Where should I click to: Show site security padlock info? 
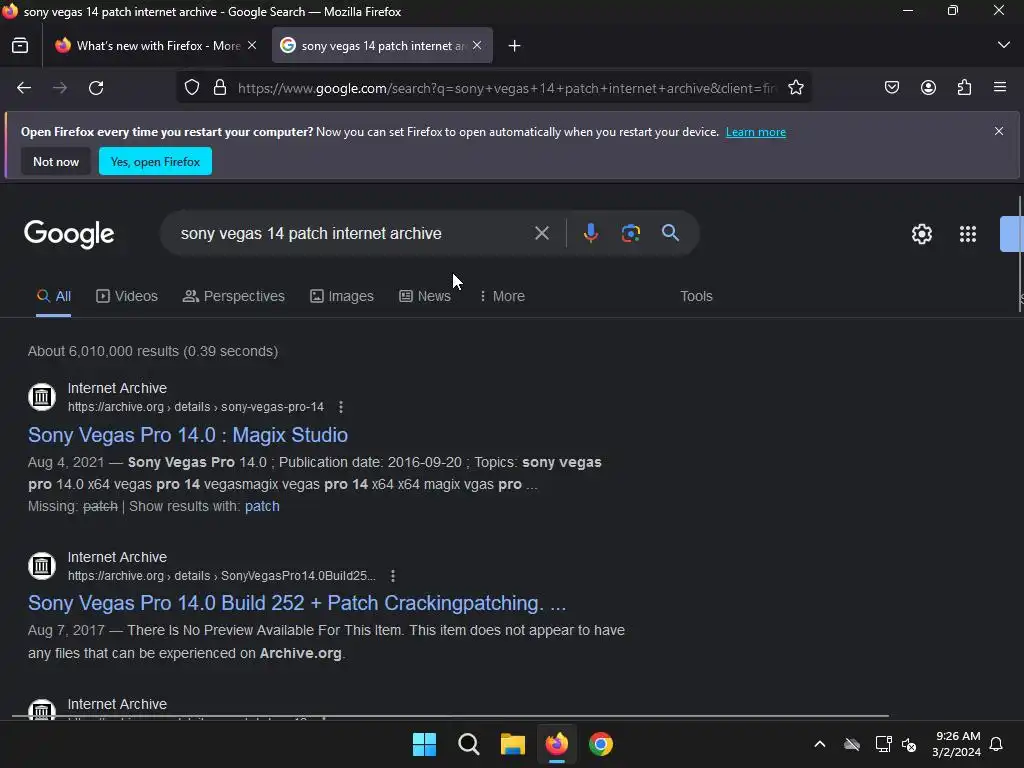(220, 88)
